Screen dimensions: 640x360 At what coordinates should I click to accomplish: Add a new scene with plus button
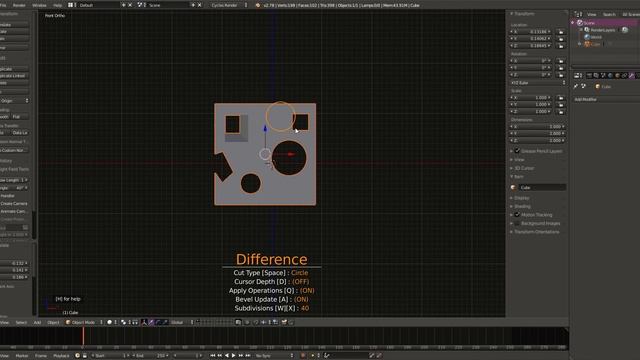tap(193, 5)
